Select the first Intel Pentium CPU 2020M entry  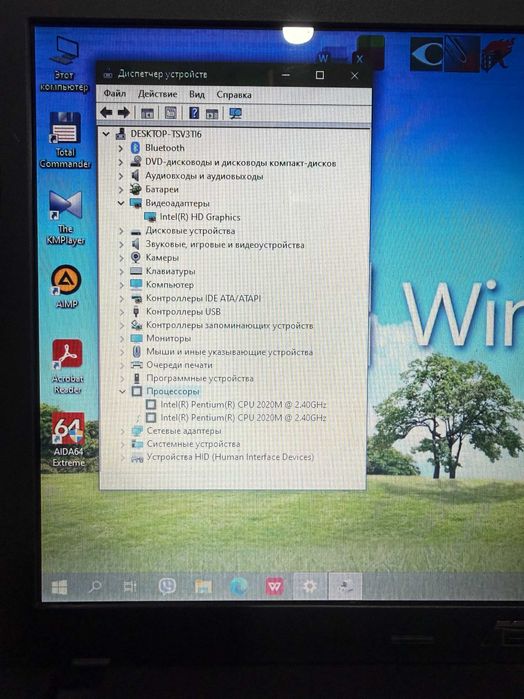(x=243, y=404)
